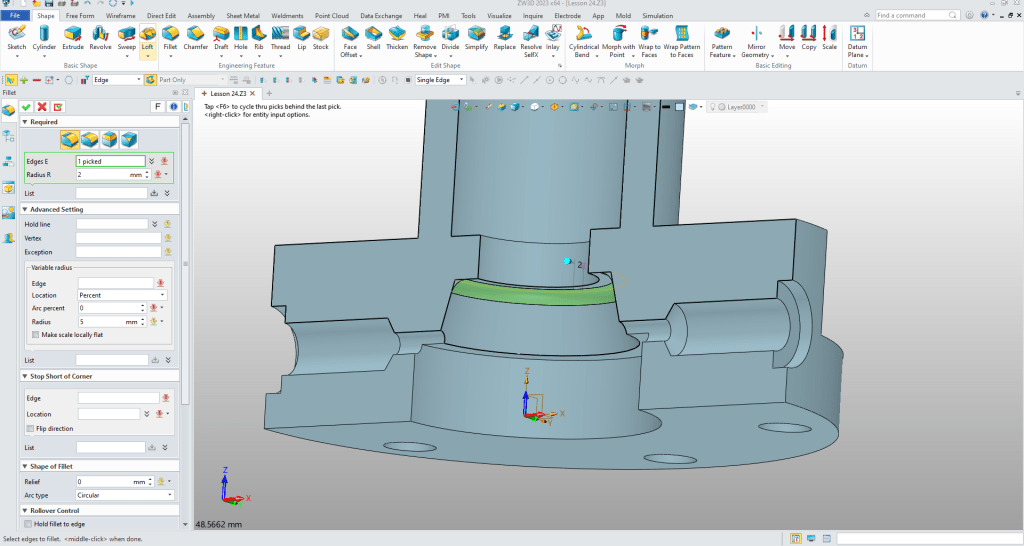Enable Make scale locally flat checkbox

(x=36, y=335)
